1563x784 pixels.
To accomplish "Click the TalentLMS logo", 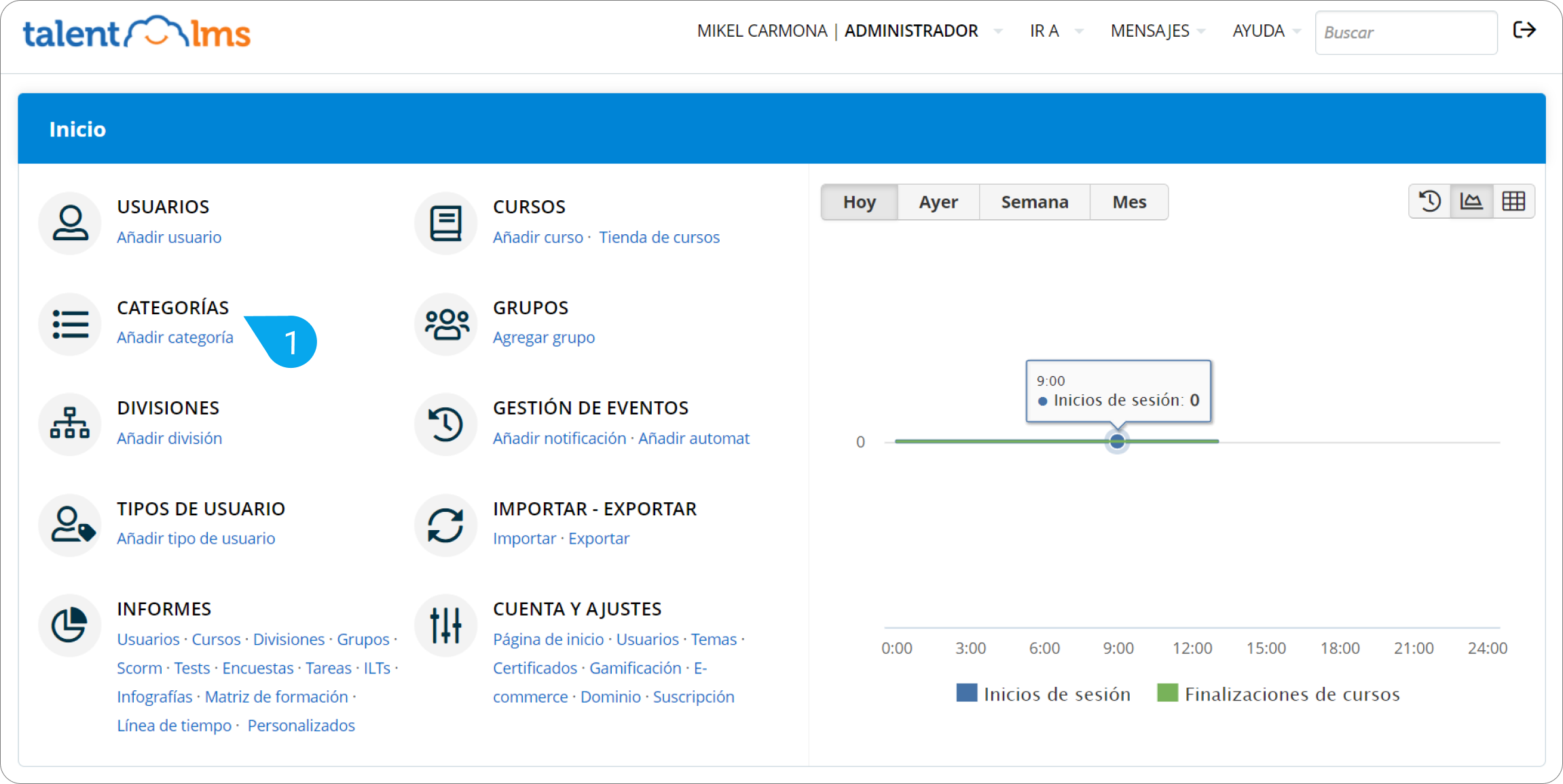I will click(136, 32).
